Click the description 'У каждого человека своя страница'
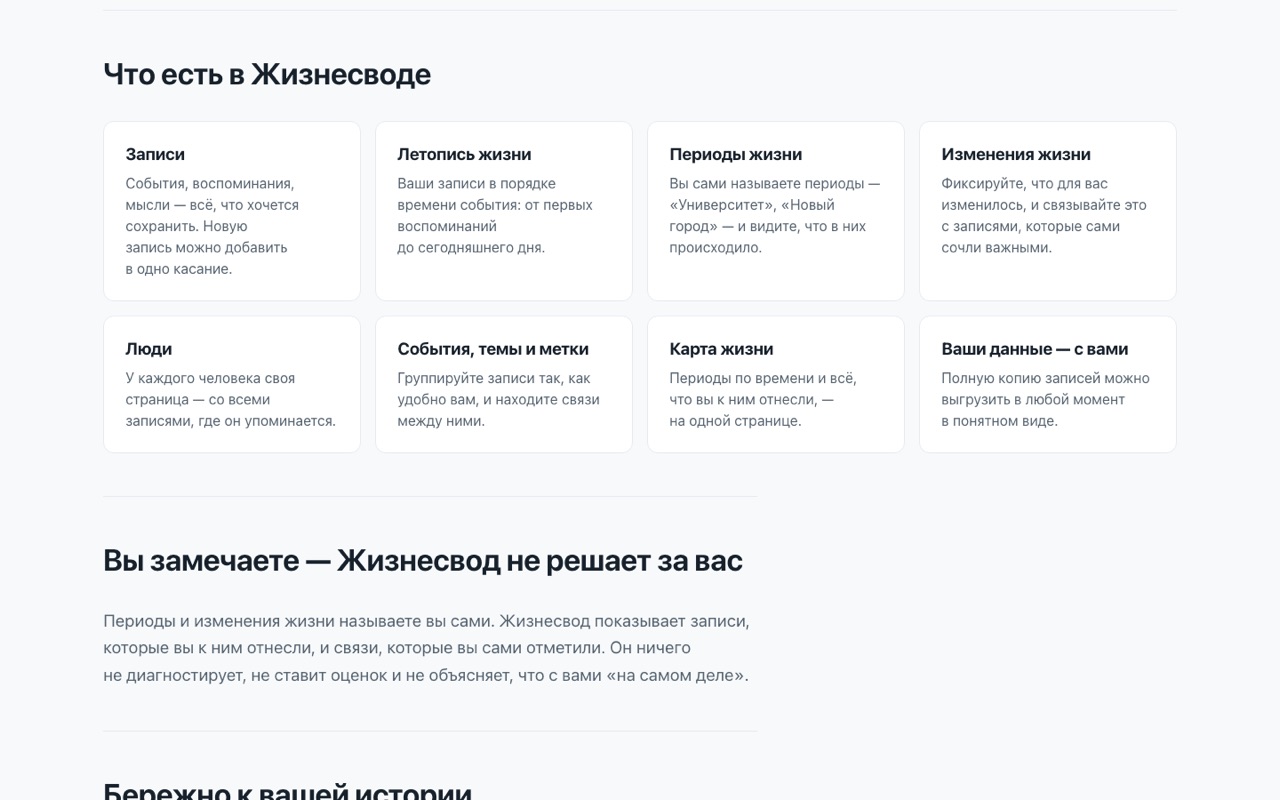Viewport: 1280px width, 800px height. (230, 399)
